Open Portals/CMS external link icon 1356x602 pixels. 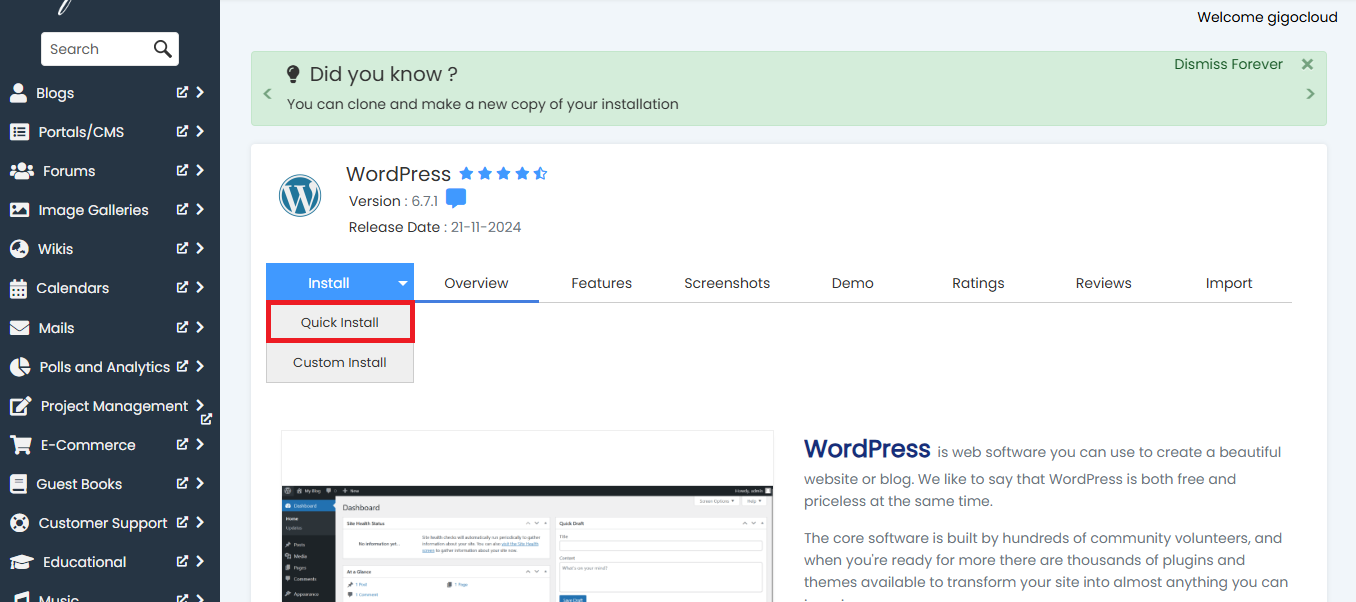coord(182,131)
